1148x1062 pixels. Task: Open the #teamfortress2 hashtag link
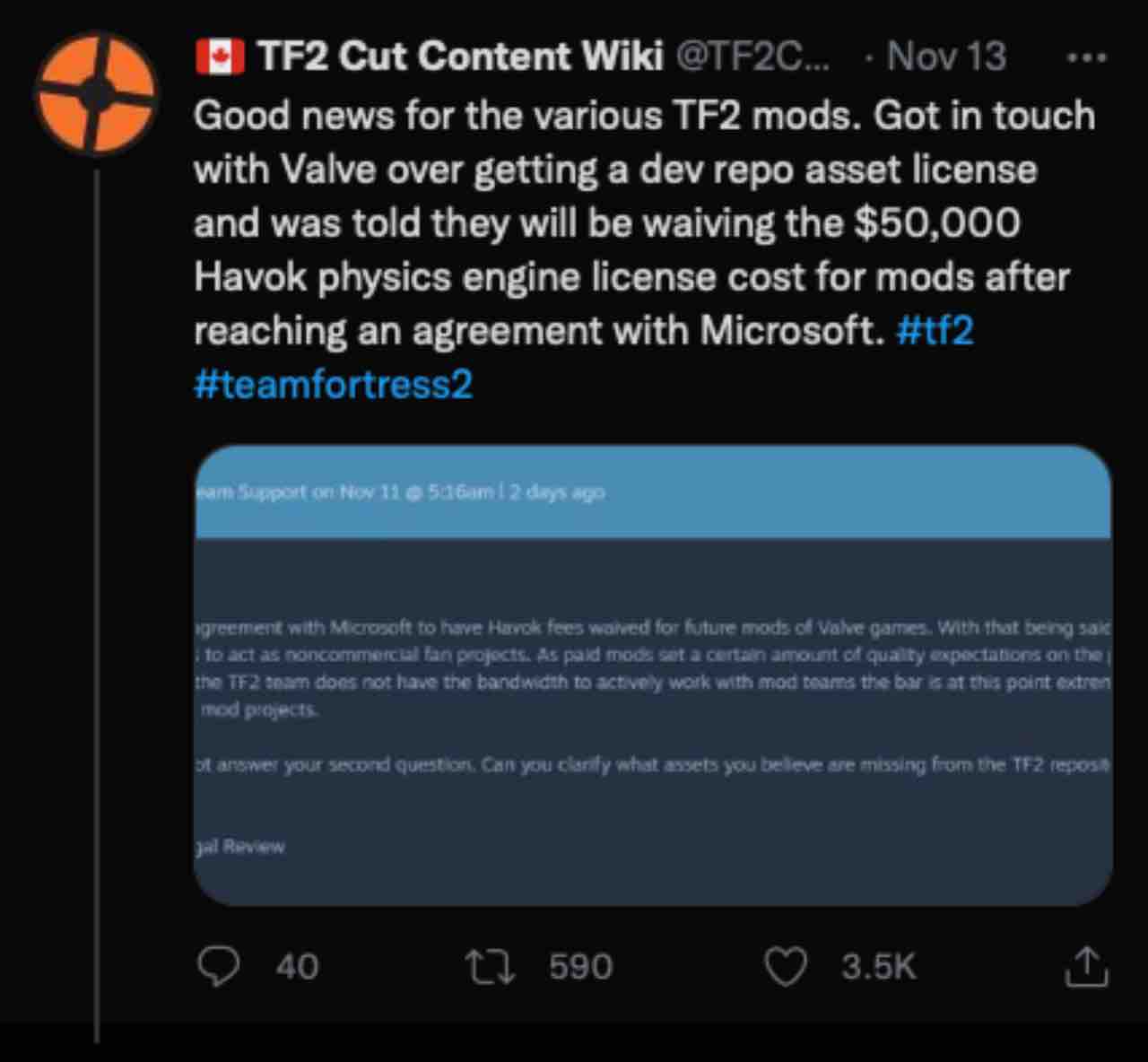[333, 385]
